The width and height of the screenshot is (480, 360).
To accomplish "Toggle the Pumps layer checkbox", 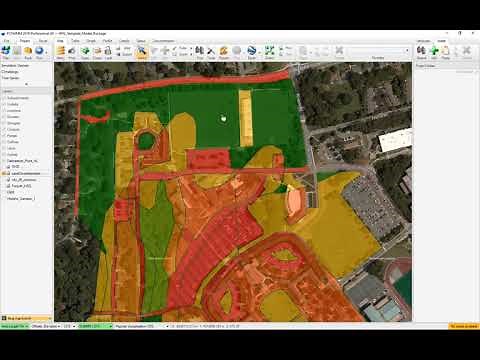I will [4, 136].
